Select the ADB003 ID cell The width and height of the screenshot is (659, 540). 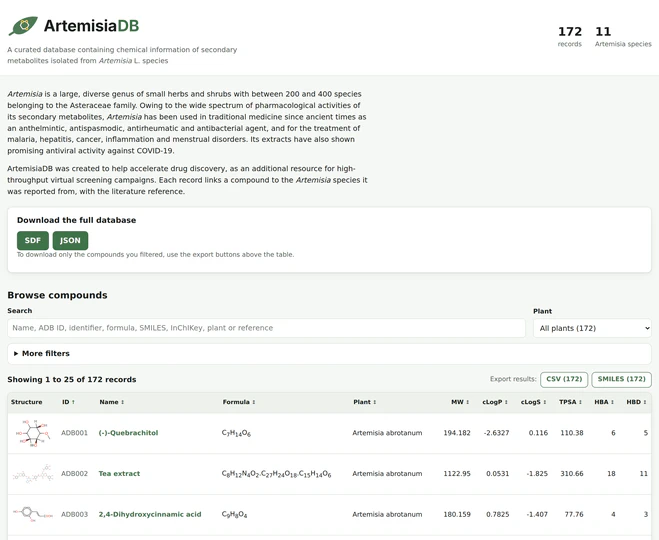click(x=74, y=514)
